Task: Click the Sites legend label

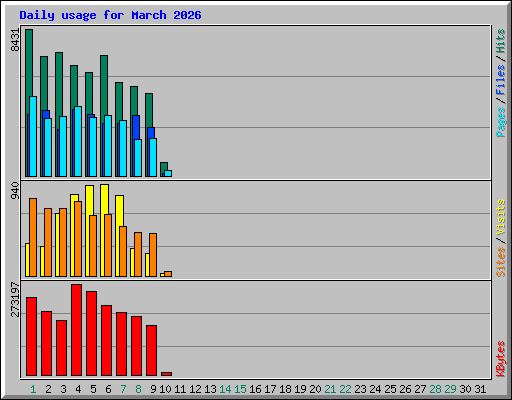Action: 501,262
